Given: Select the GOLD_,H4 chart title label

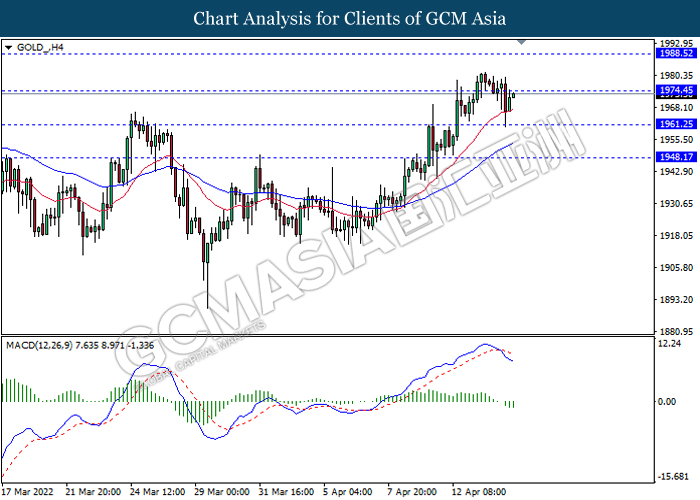Looking at the screenshot, I should point(40,47).
